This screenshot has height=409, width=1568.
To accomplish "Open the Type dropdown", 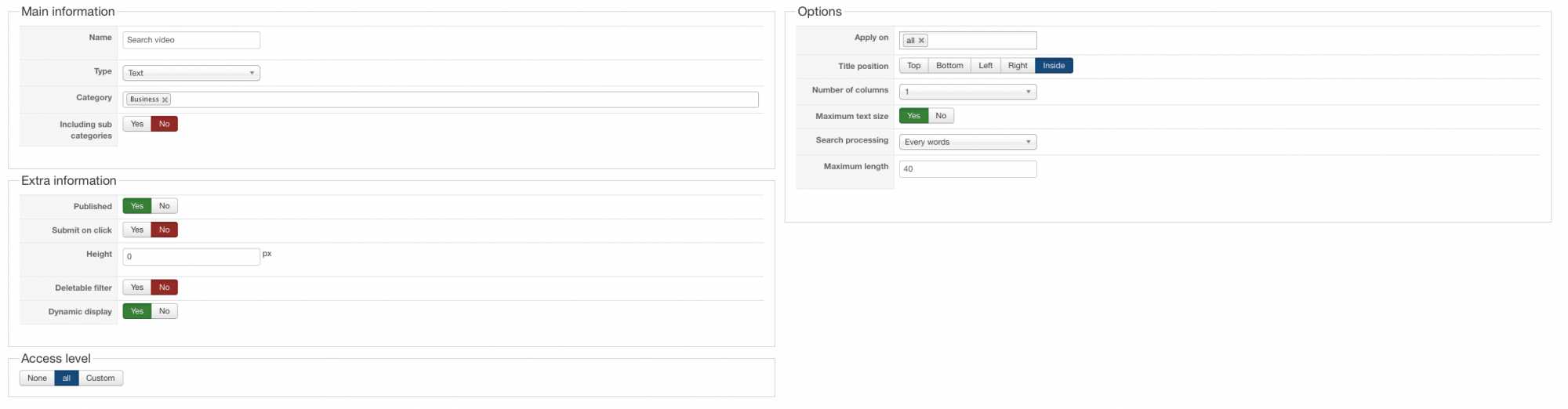I will point(191,73).
